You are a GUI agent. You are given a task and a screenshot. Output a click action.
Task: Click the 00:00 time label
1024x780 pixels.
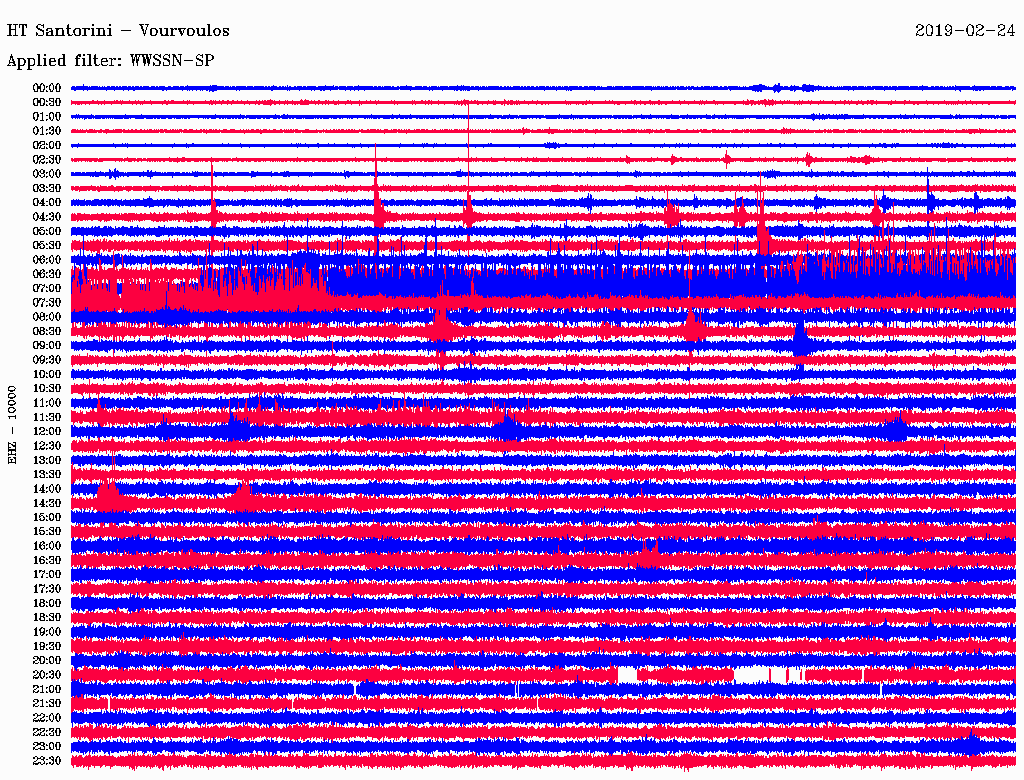pyautogui.click(x=46, y=88)
